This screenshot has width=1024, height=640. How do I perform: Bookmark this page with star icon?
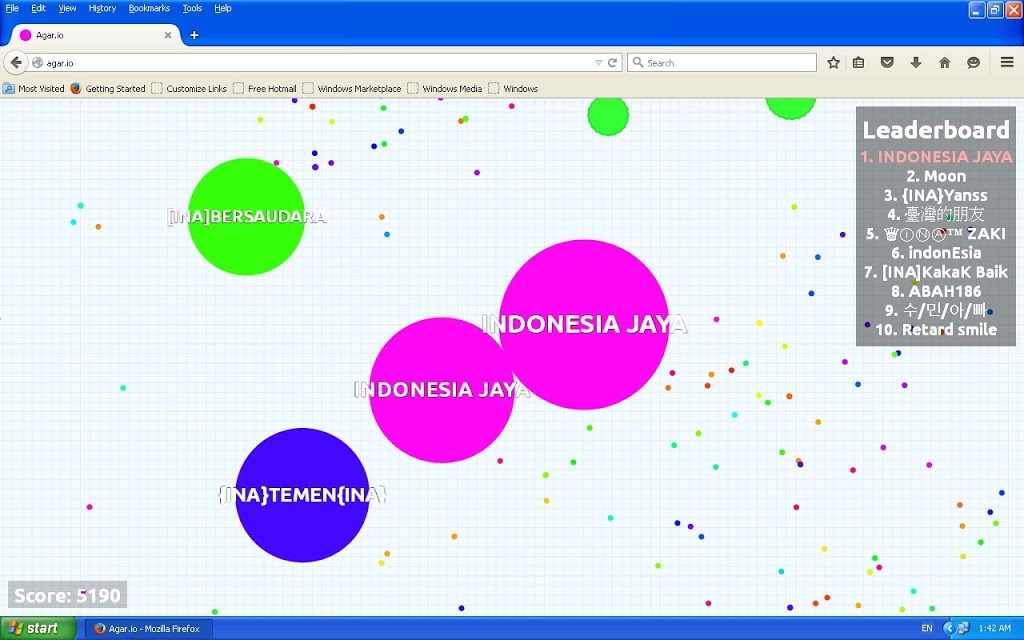833,63
